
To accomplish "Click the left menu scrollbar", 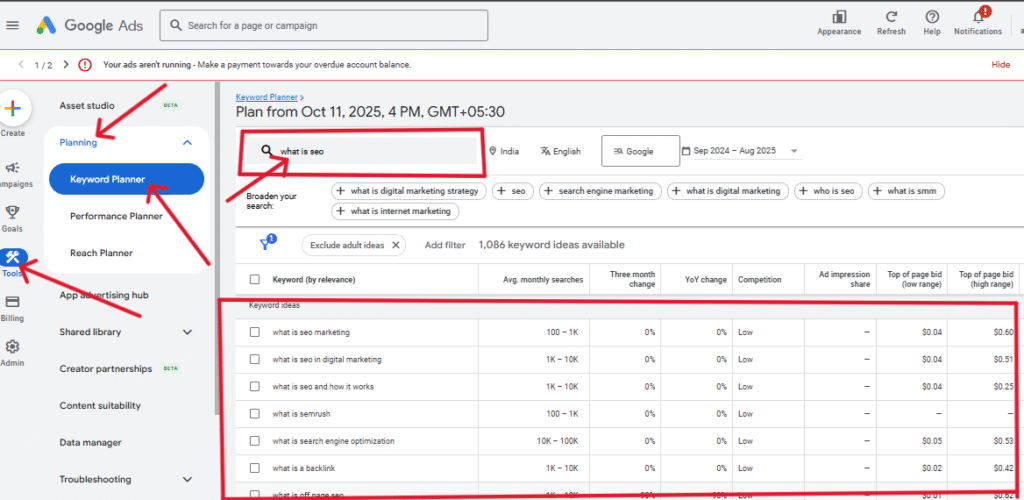I will (x=217, y=248).
